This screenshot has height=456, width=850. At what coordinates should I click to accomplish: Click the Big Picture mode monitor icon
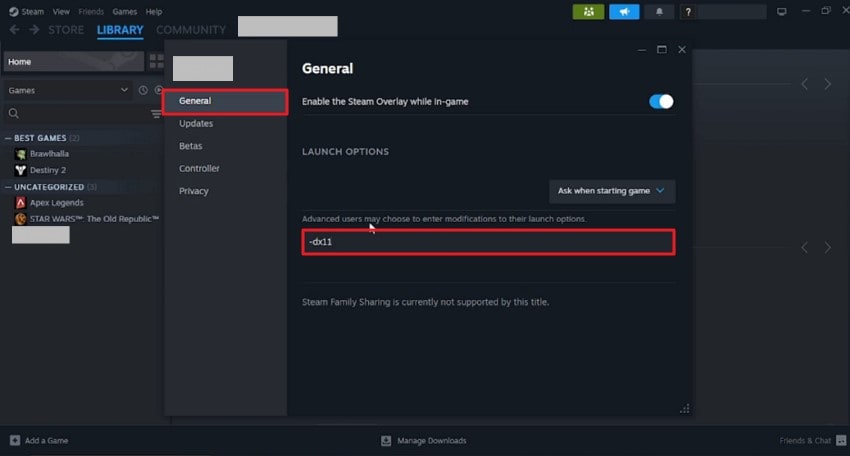click(x=781, y=11)
